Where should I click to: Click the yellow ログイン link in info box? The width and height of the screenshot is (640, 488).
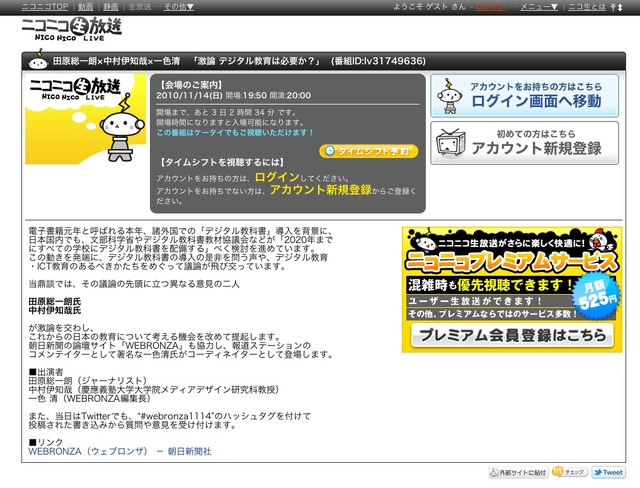point(277,177)
